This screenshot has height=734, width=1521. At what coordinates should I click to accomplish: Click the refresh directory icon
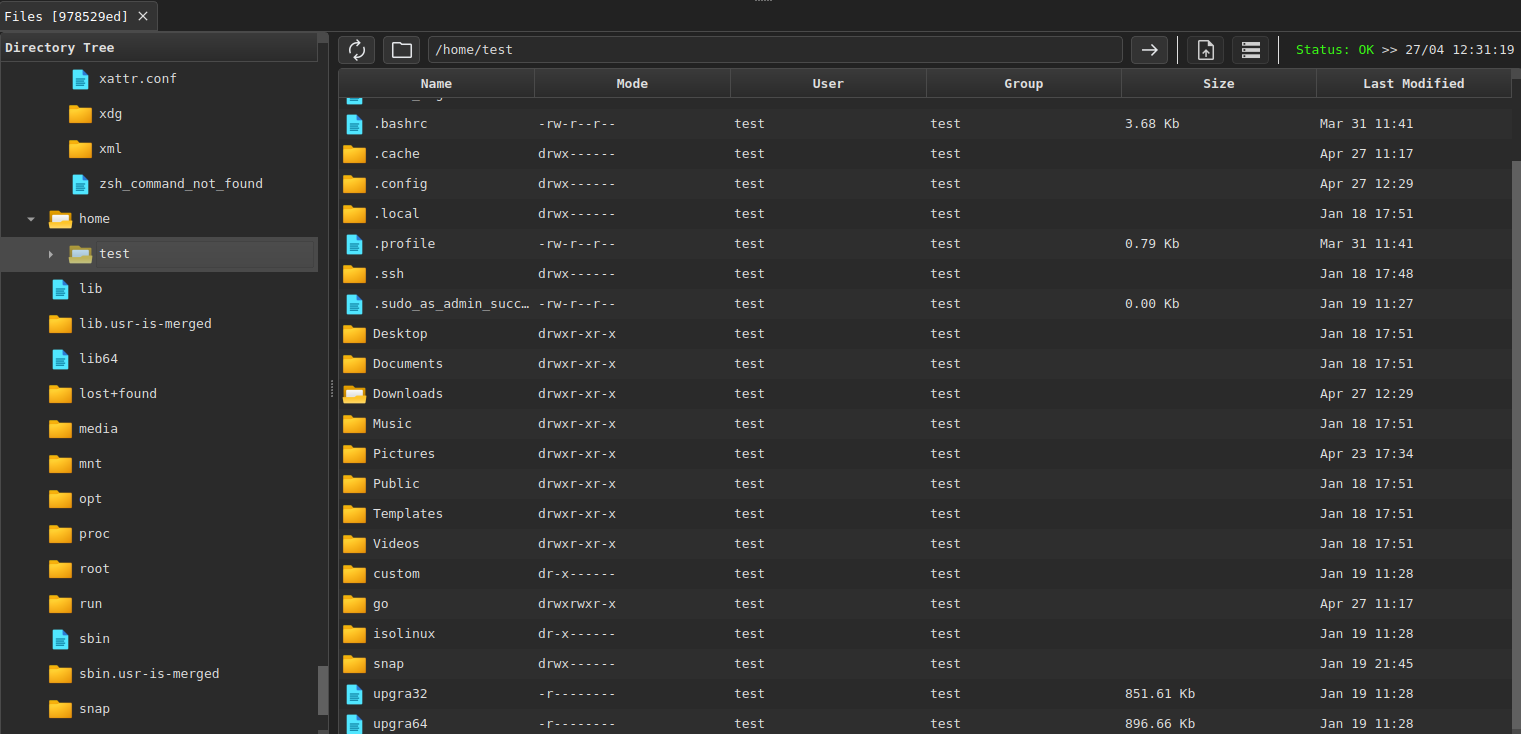356,50
